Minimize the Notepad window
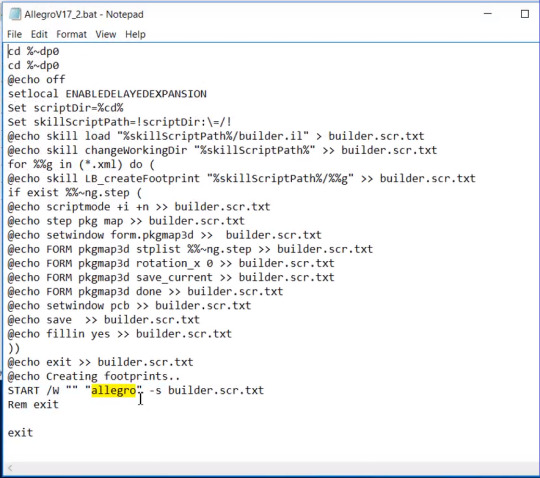The width and height of the screenshot is (540, 478). coord(488,14)
